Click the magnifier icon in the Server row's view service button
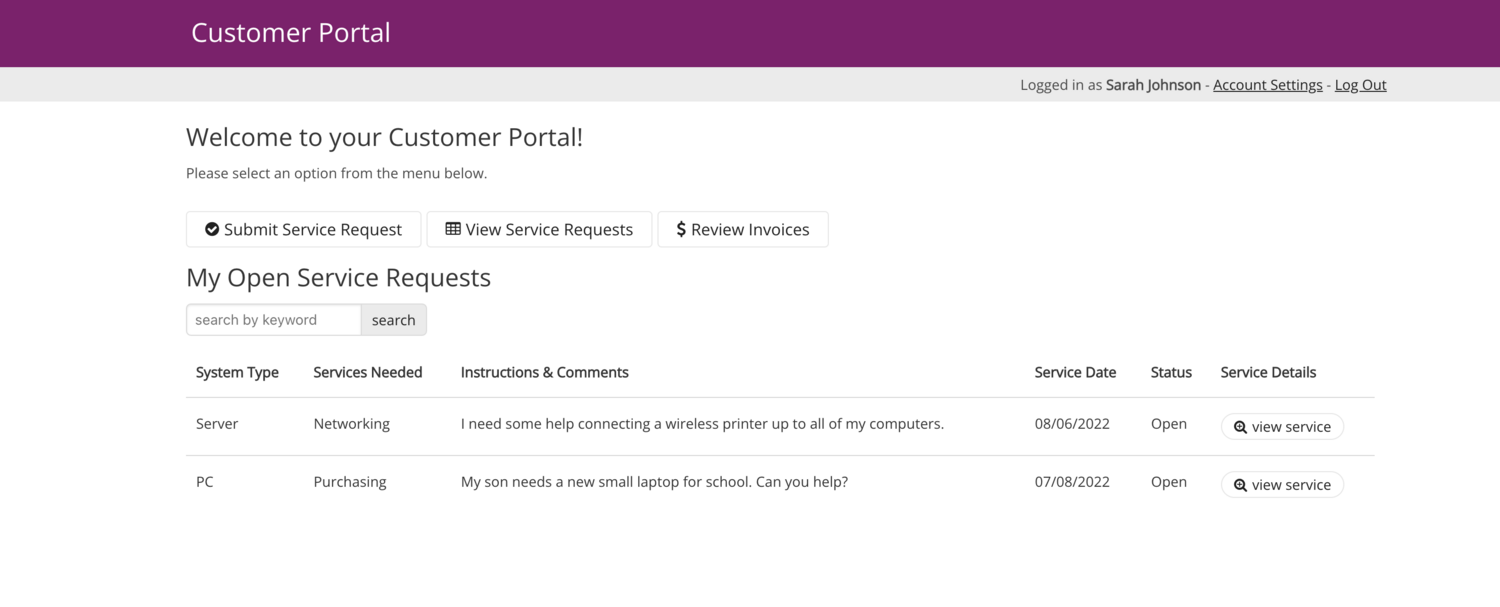Screen dimensions: 1500x607 1240,426
